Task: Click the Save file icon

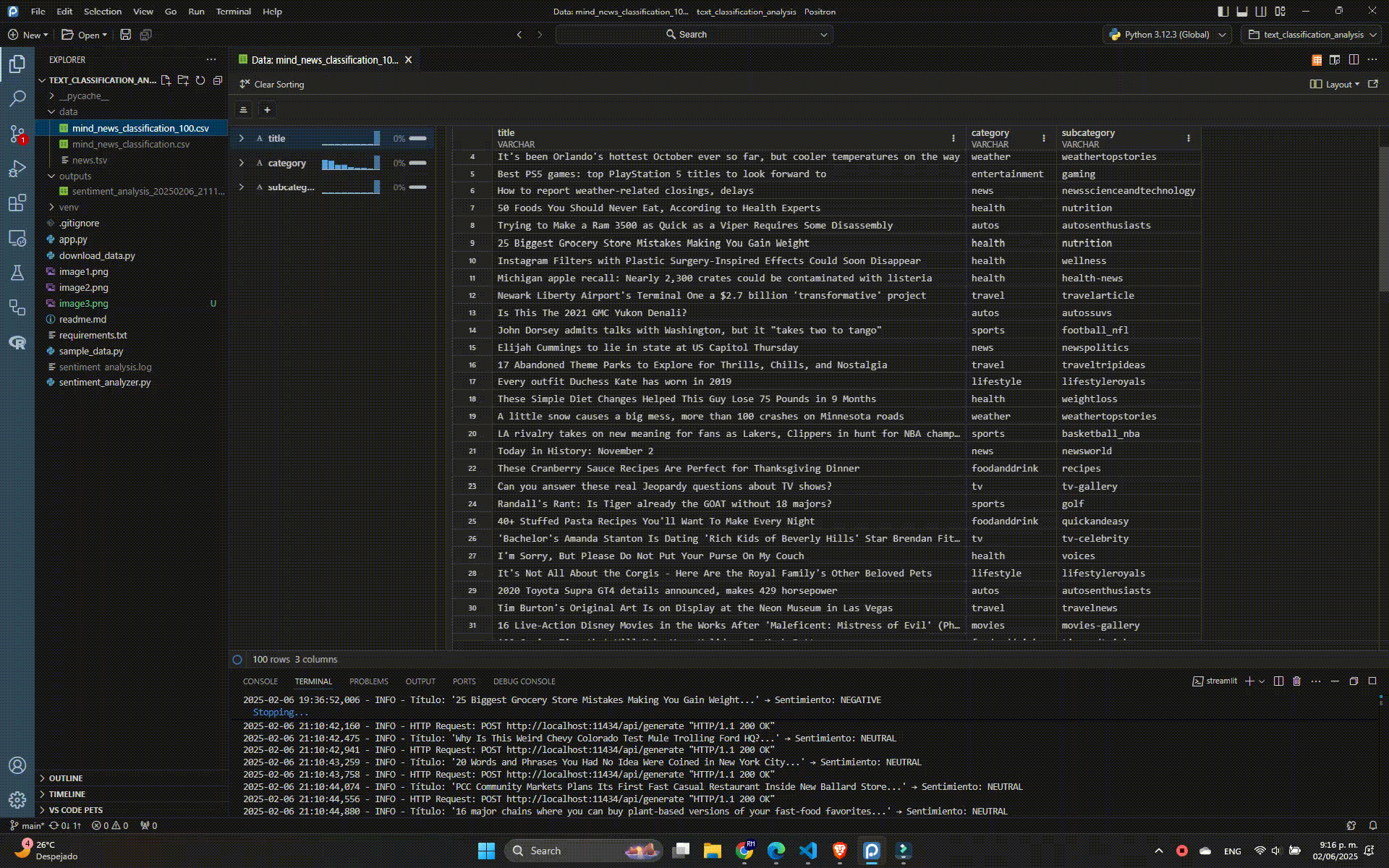Action: (125, 35)
